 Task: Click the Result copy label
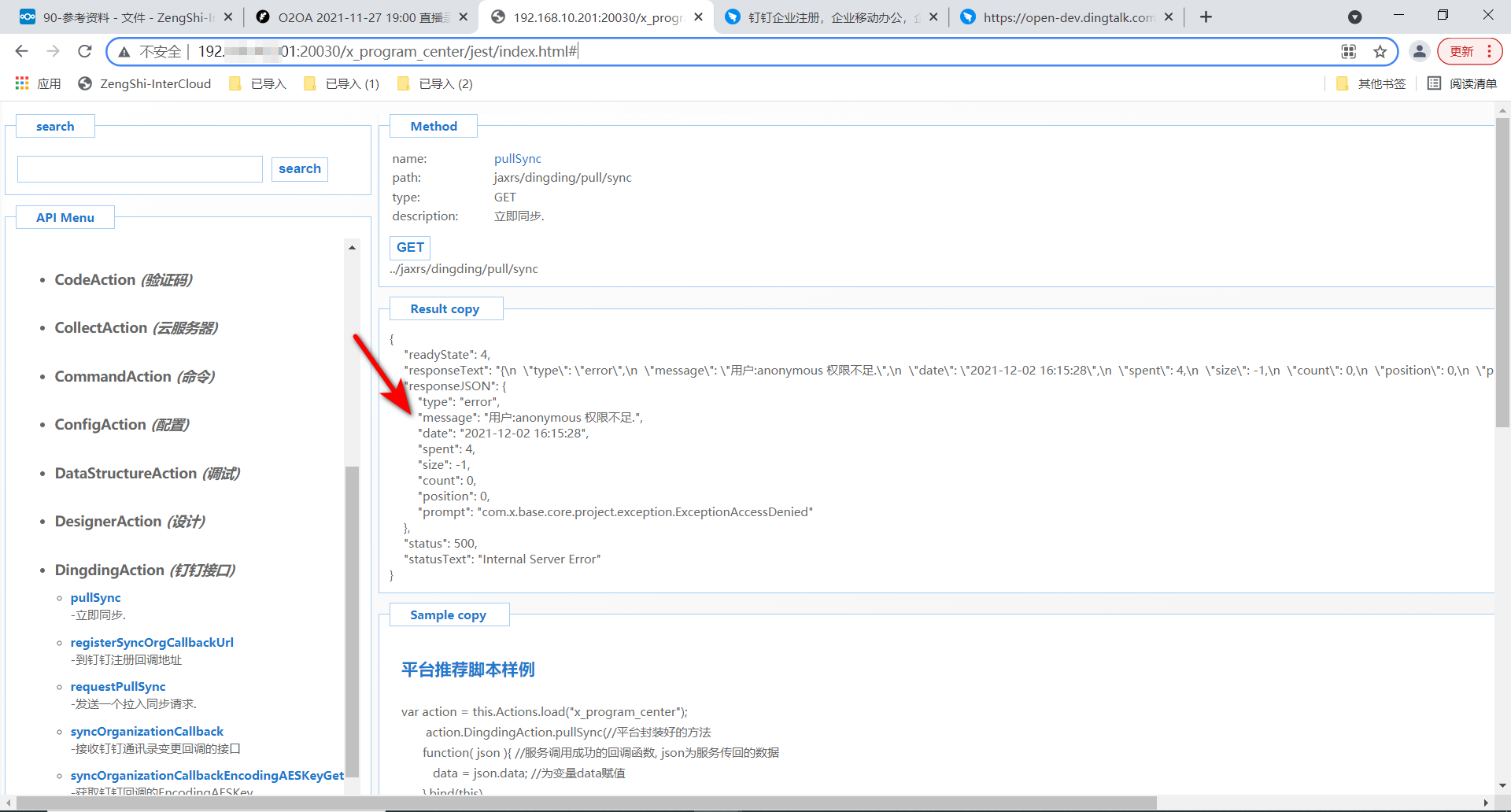click(x=445, y=309)
